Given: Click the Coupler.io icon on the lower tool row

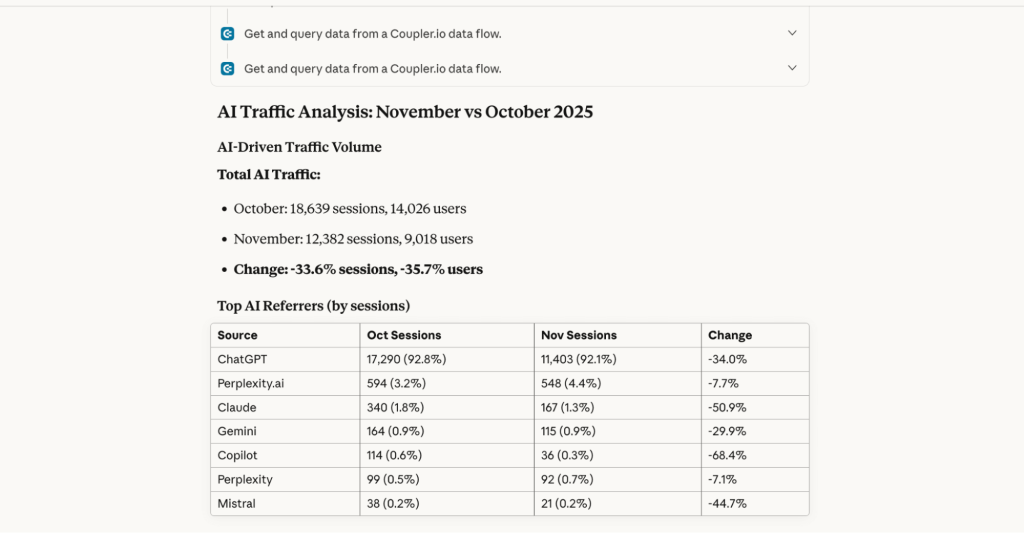Looking at the screenshot, I should tap(227, 69).
